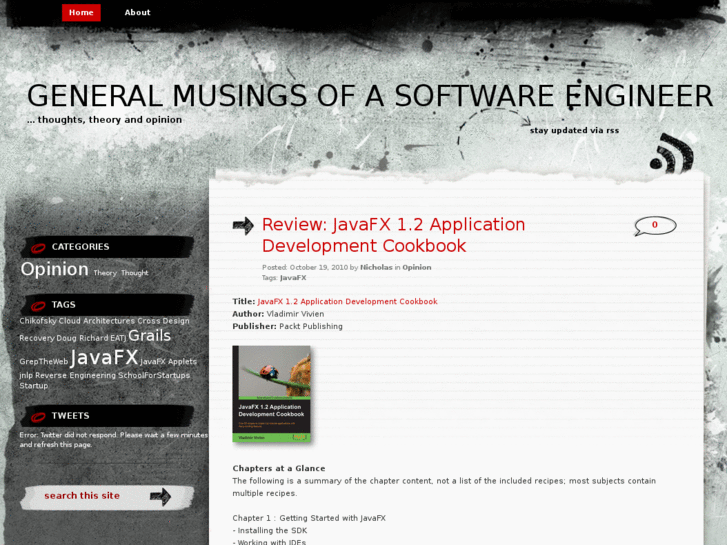The image size is (727, 545).
Task: Open author Nicholas's posts link
Action: click(376, 267)
